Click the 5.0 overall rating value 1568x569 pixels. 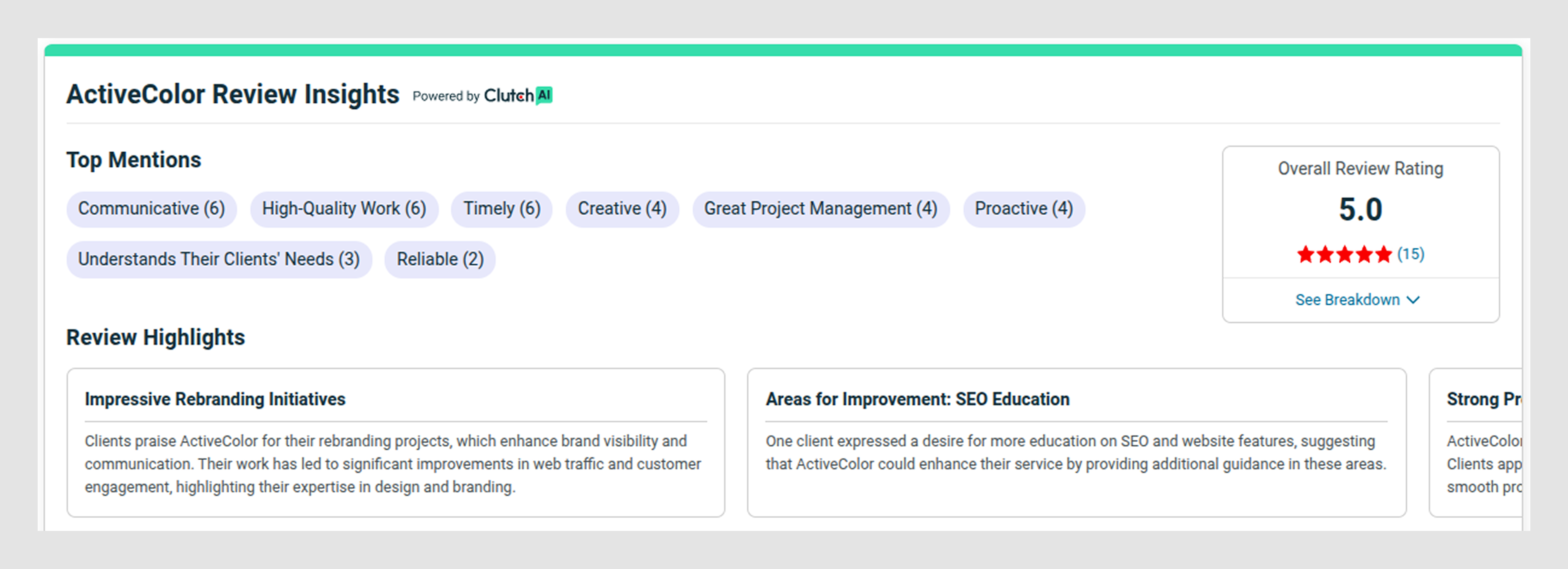pos(1361,210)
